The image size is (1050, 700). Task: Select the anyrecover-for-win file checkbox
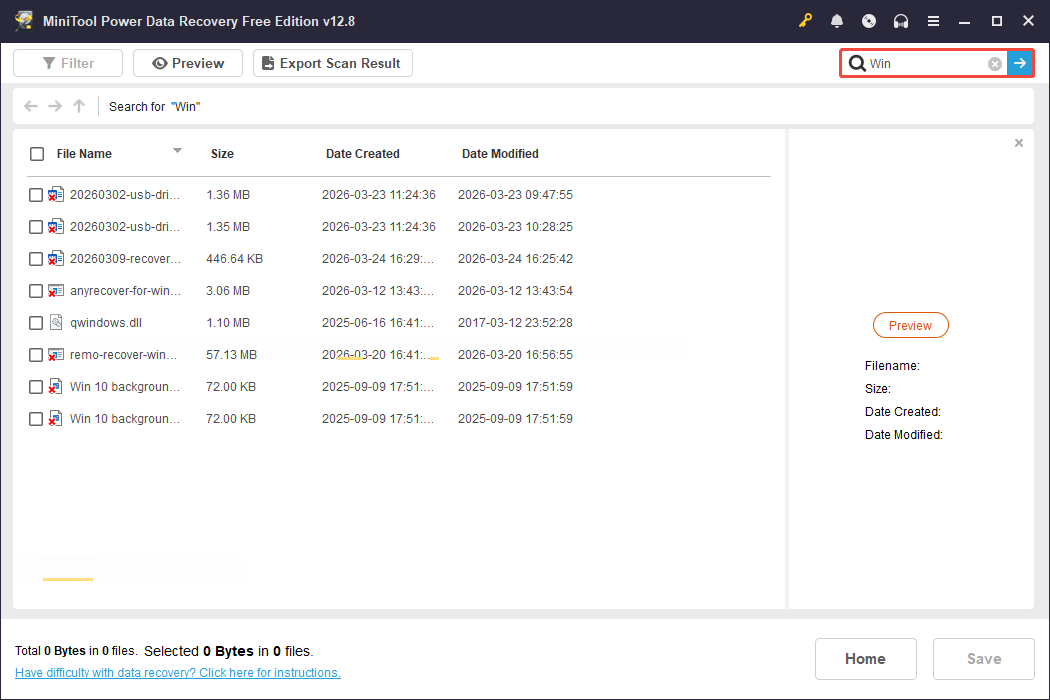tap(35, 290)
